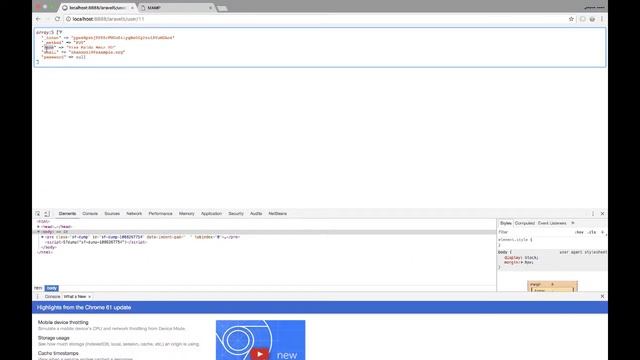Viewport: 640px width, 360px height.
Task: Open a new browser tab
Action: [x=222, y=8]
